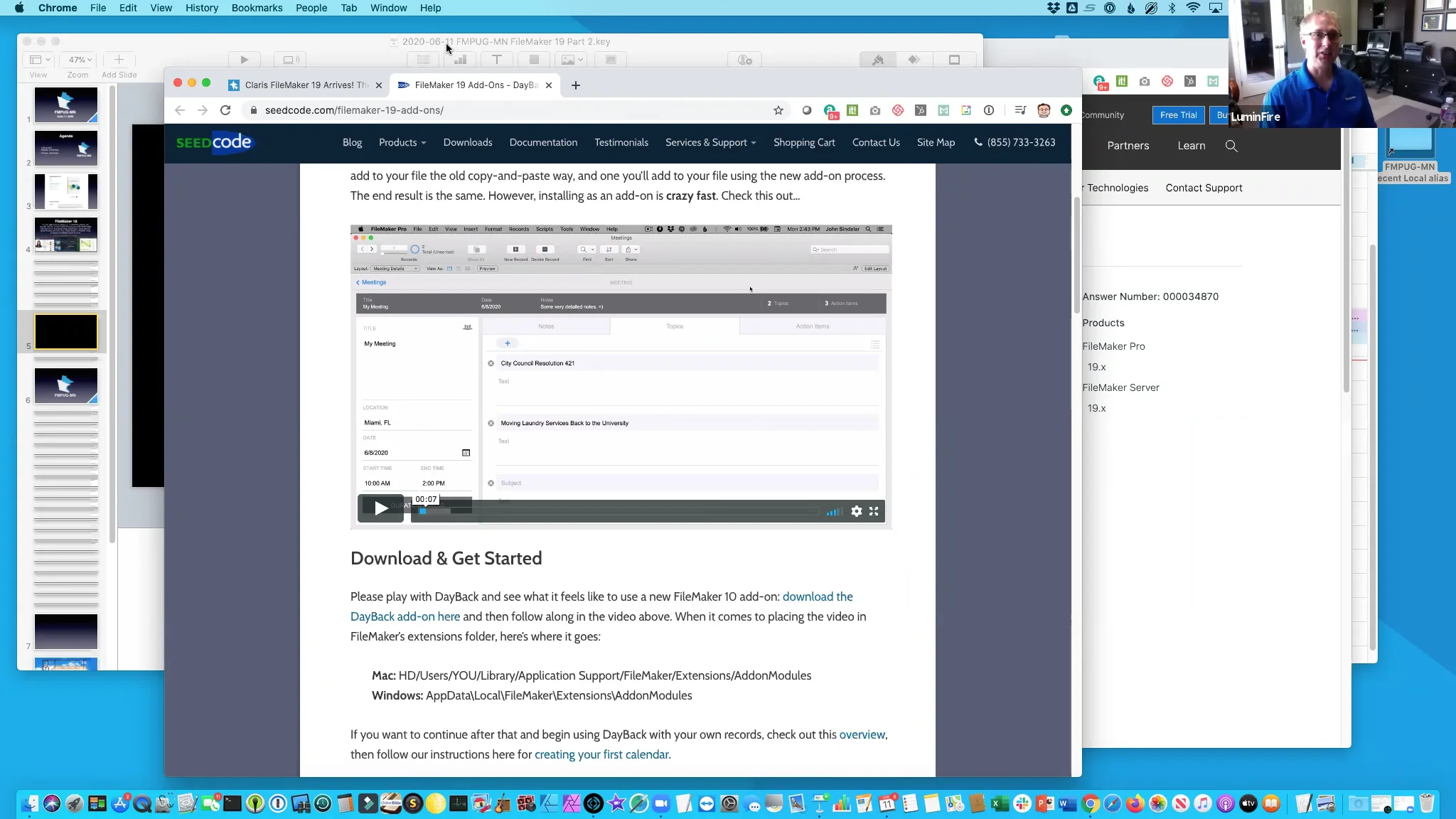Click the SeedCode logo
1456x819 pixels.
tap(214, 142)
